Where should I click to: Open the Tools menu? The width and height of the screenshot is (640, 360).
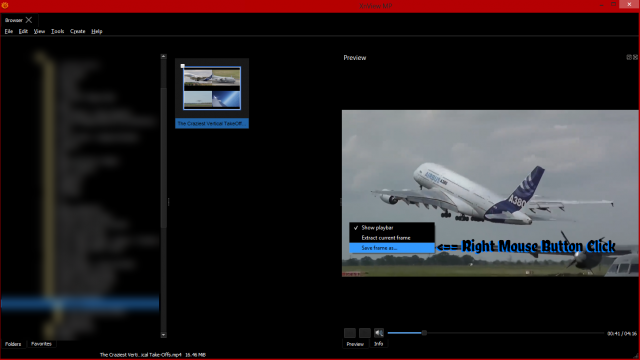pyautogui.click(x=58, y=31)
